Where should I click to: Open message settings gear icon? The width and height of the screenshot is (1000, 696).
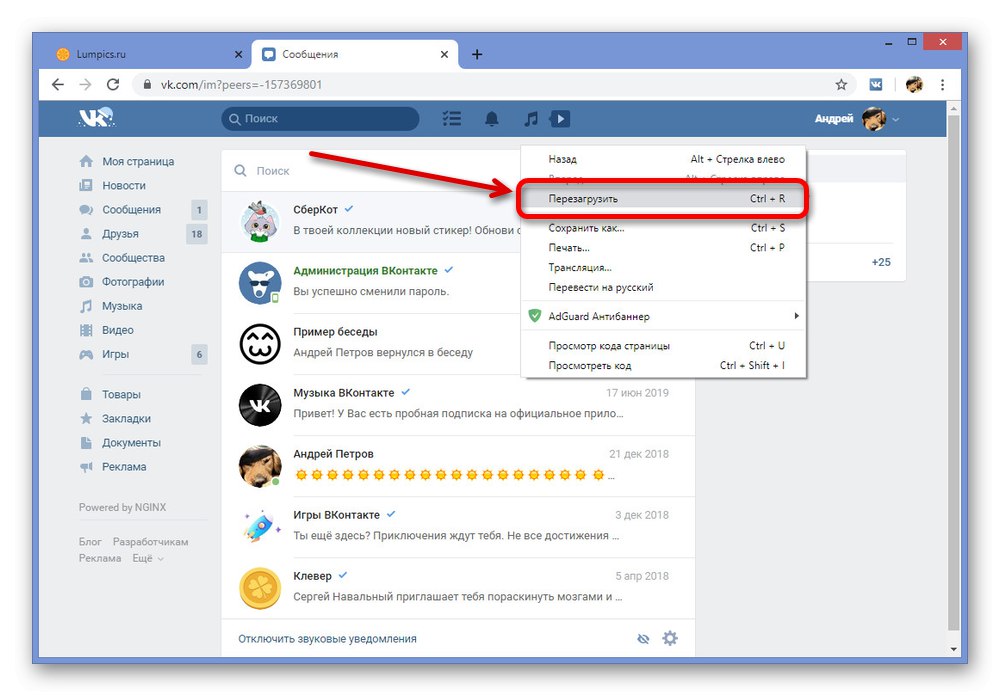670,638
